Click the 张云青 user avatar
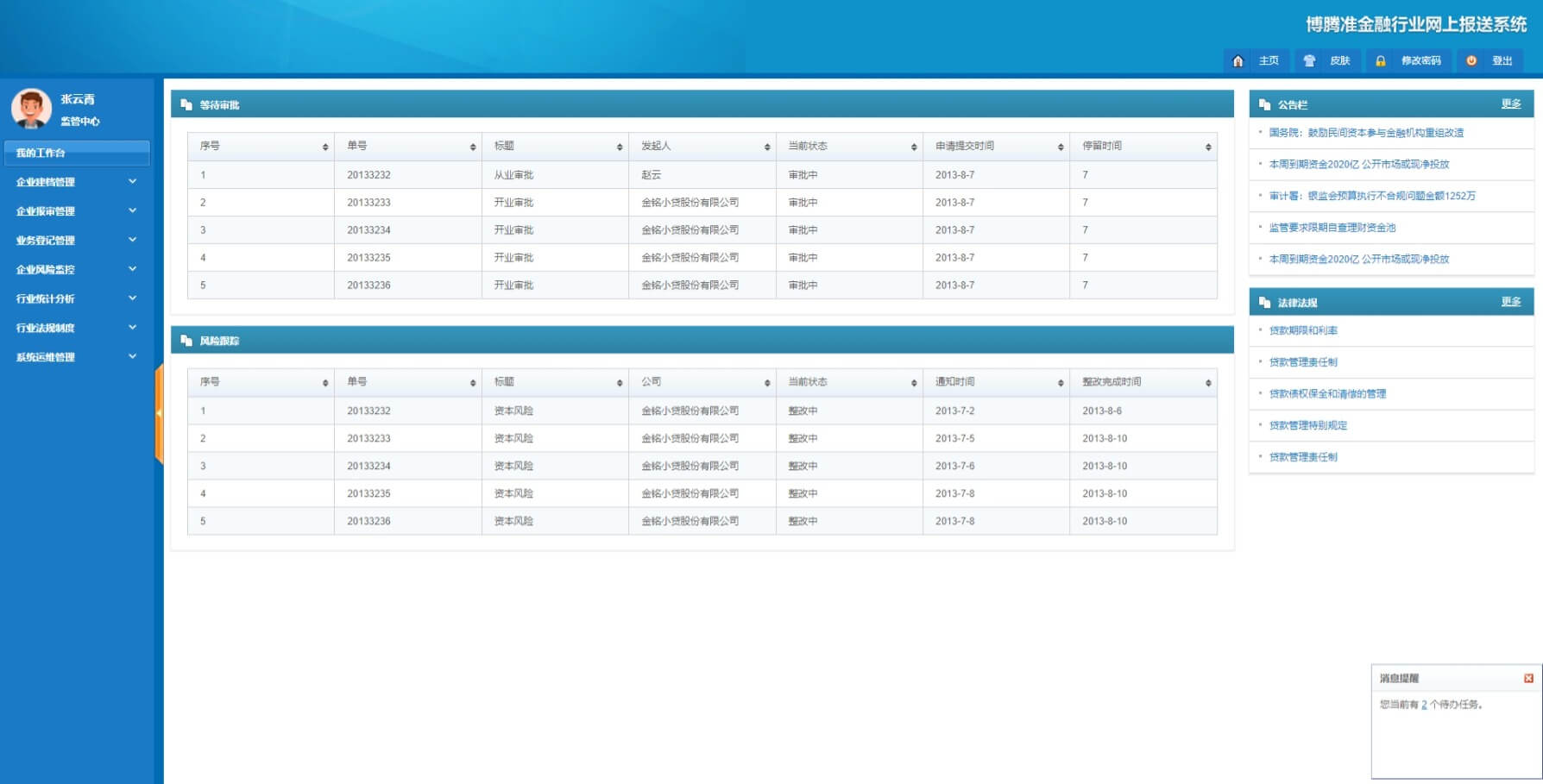Screen dimensions: 1543x784 click(31, 109)
